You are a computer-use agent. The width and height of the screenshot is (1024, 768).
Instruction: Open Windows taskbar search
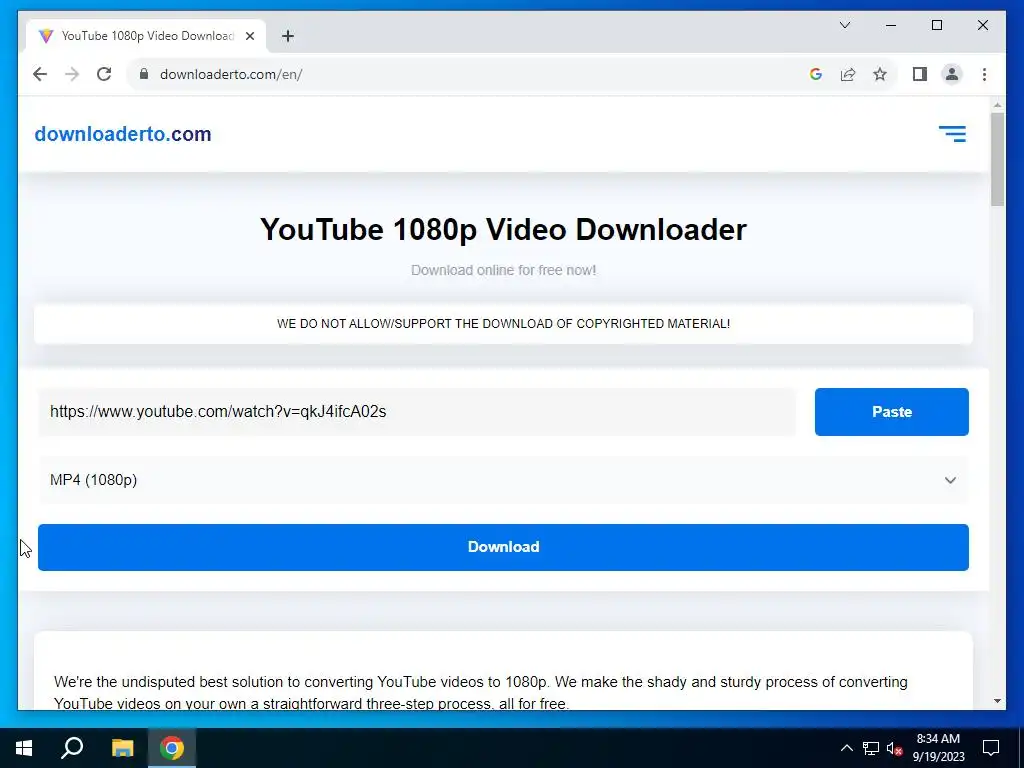(x=72, y=748)
